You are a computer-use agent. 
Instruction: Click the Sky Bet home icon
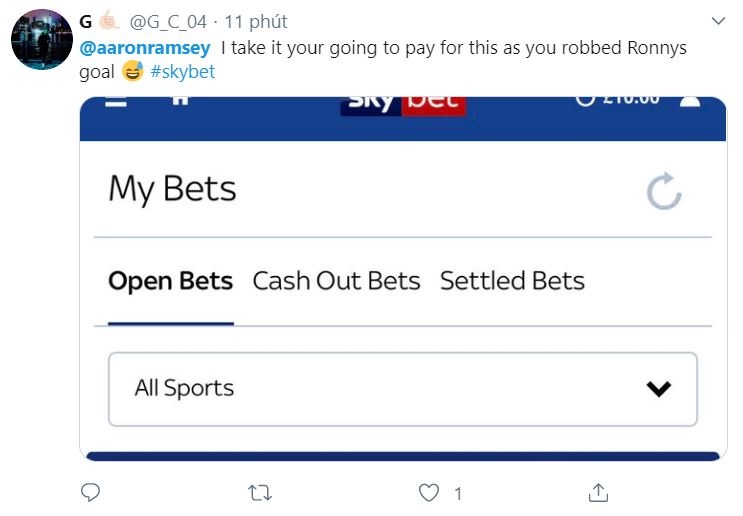181,101
